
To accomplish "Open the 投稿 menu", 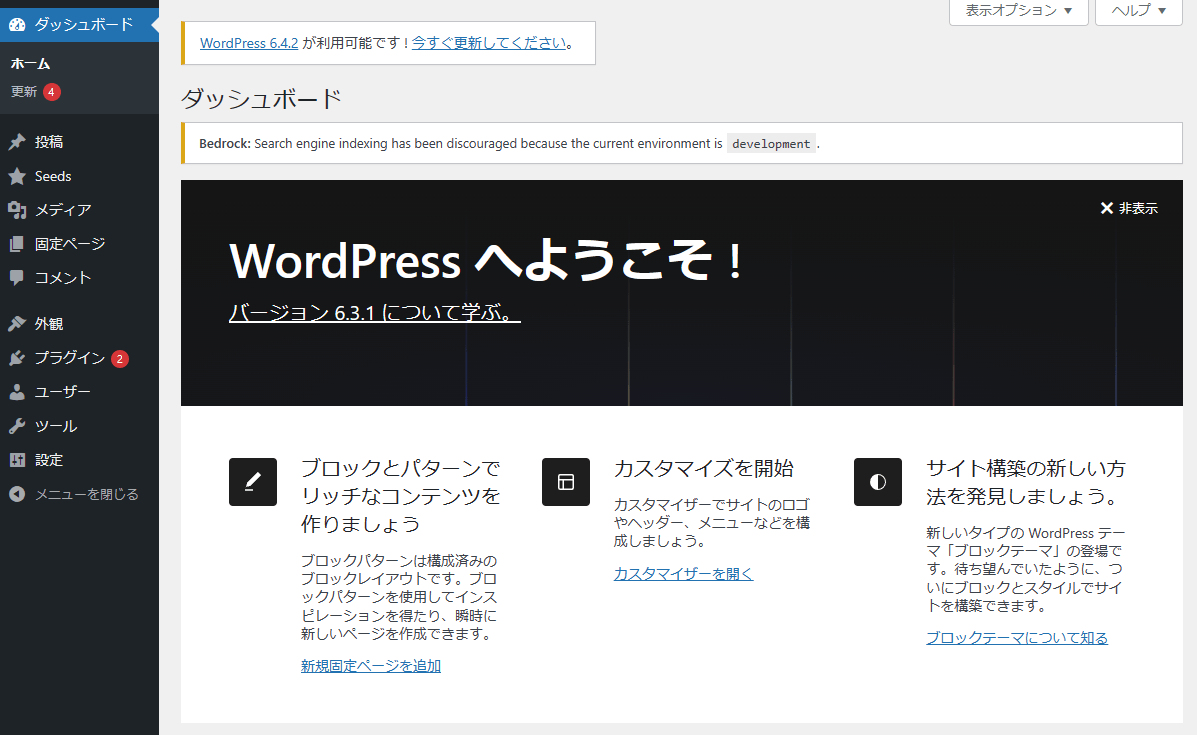I will click(79, 142).
